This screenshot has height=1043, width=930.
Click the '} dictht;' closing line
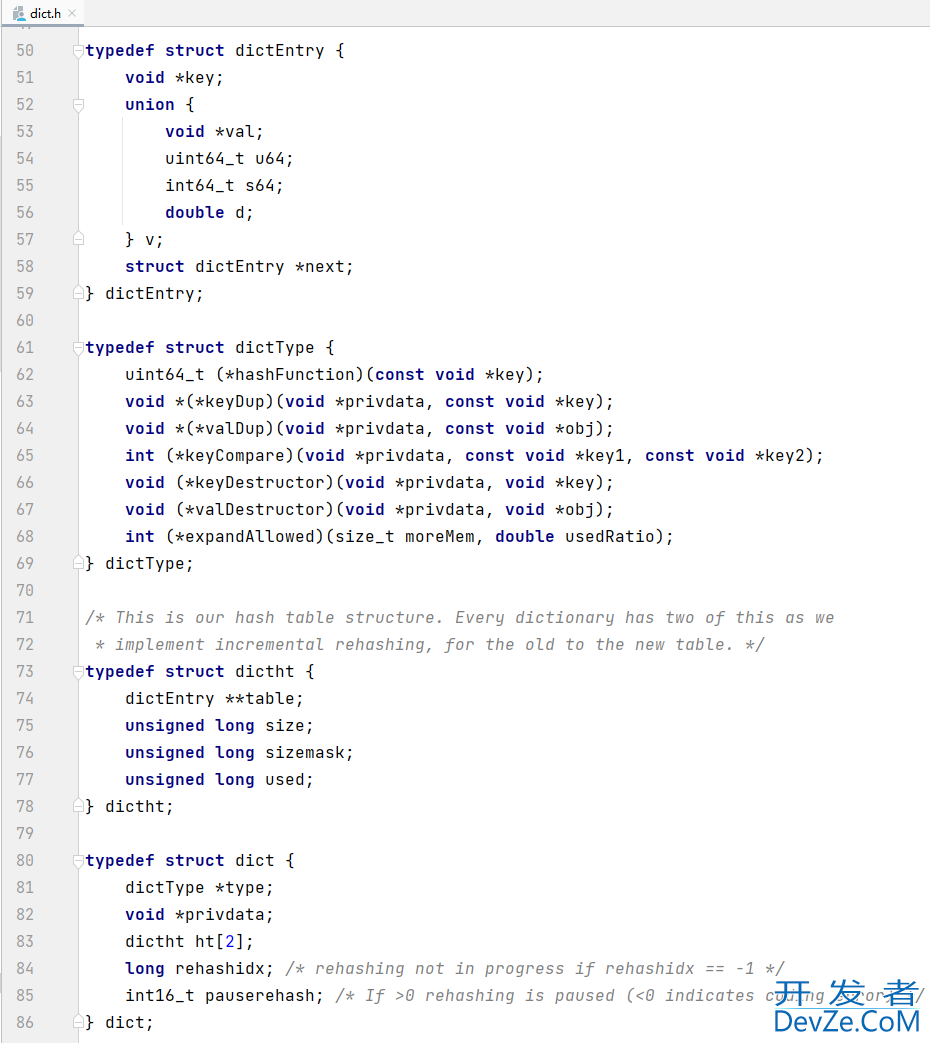coord(130,807)
